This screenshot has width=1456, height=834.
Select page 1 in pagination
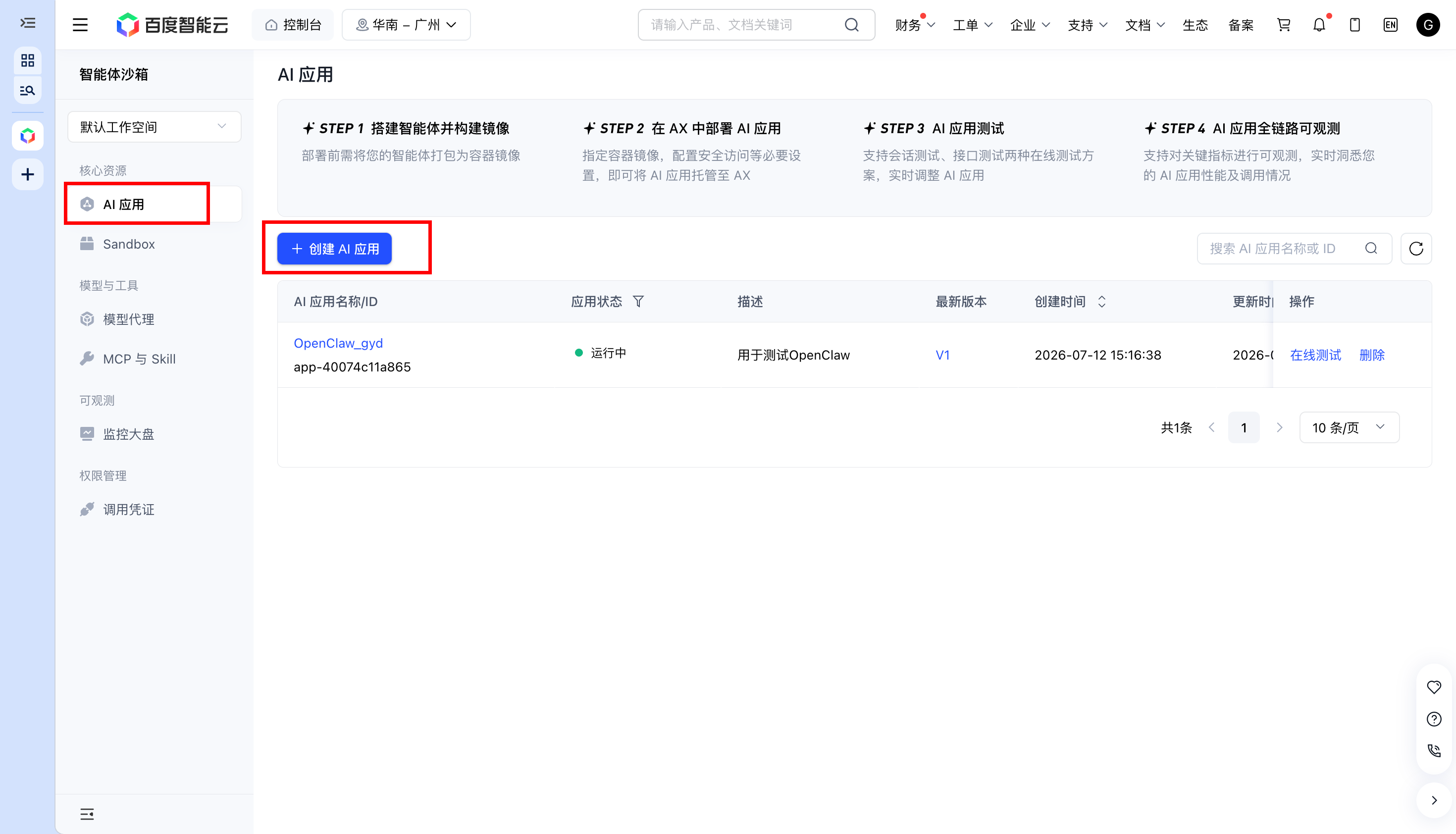pyautogui.click(x=1244, y=427)
